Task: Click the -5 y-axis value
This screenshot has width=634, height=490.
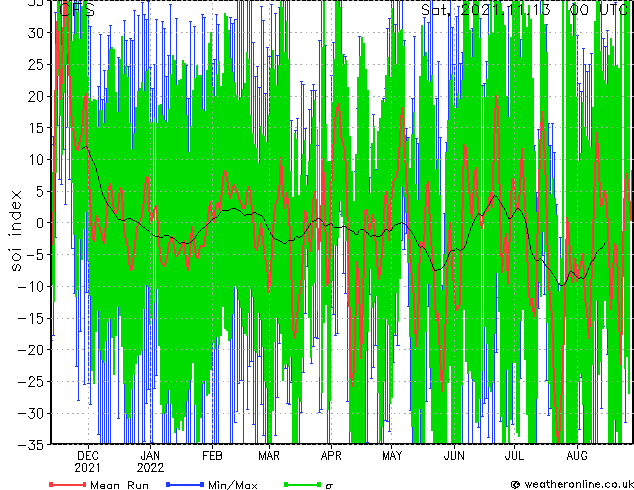Action: [36, 255]
